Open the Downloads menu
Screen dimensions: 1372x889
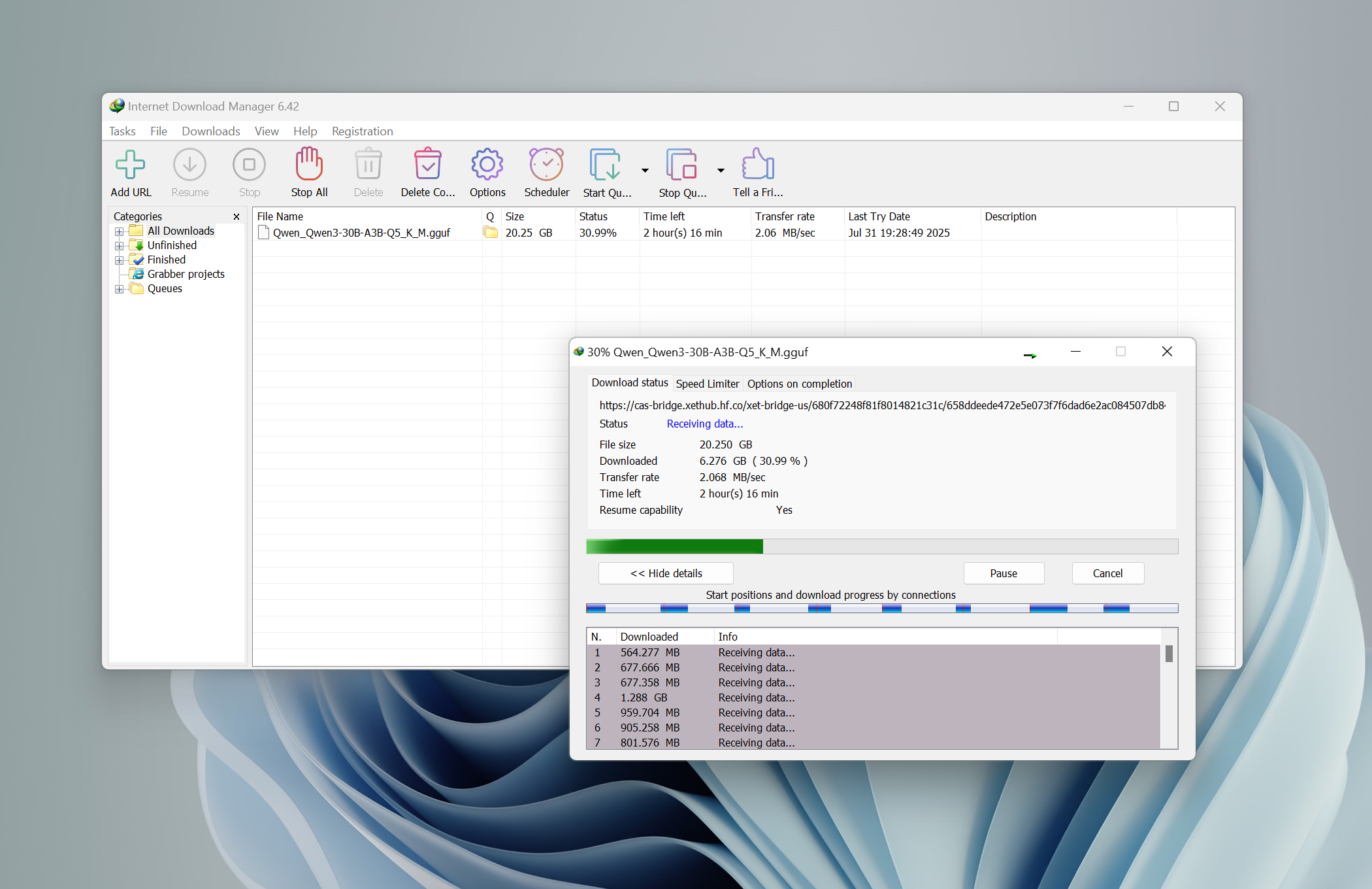pyautogui.click(x=210, y=131)
